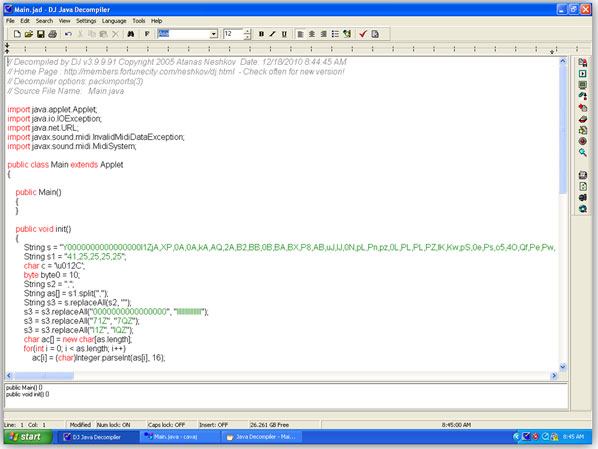Open the Tools menu
This screenshot has width=598, height=449.
(138, 21)
